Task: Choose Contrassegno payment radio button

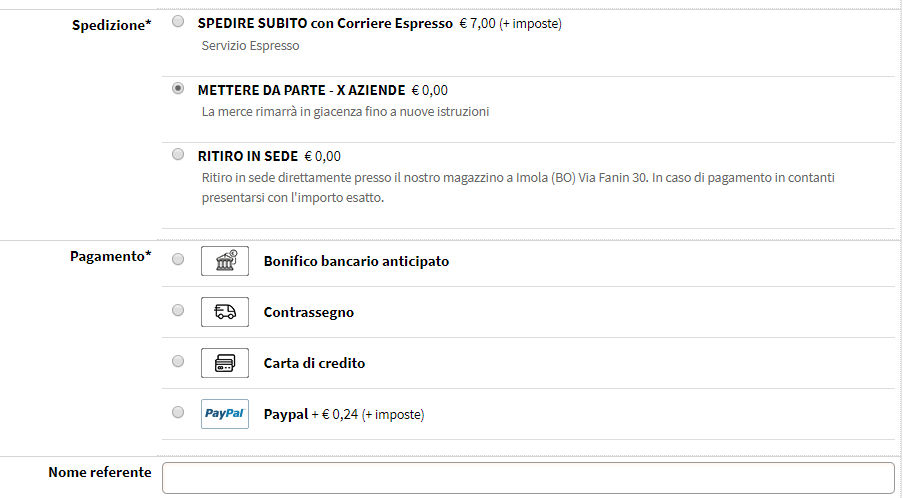Action: point(178,310)
